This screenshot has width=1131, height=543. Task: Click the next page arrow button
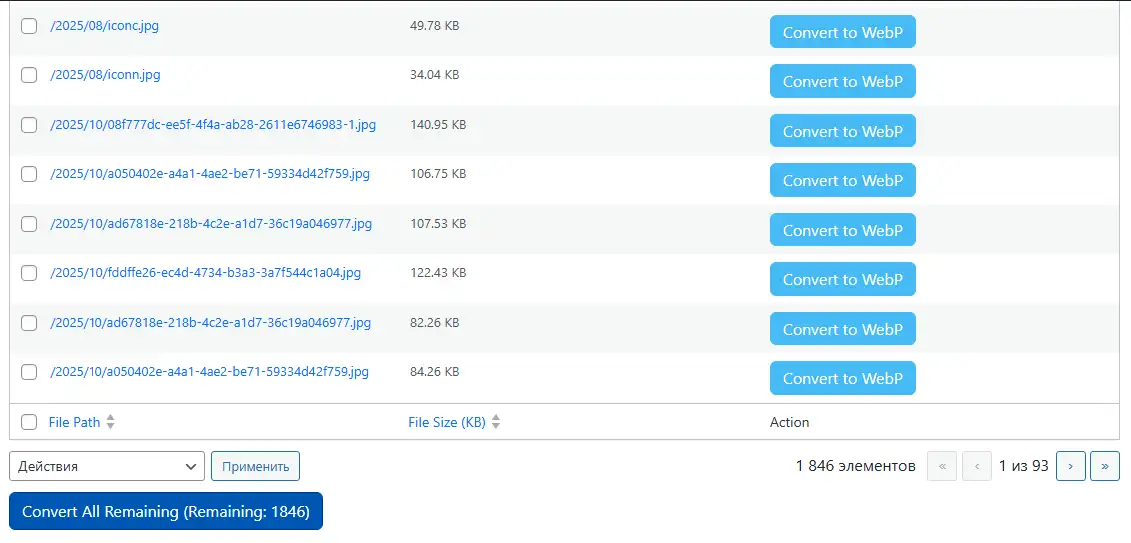pos(1071,466)
